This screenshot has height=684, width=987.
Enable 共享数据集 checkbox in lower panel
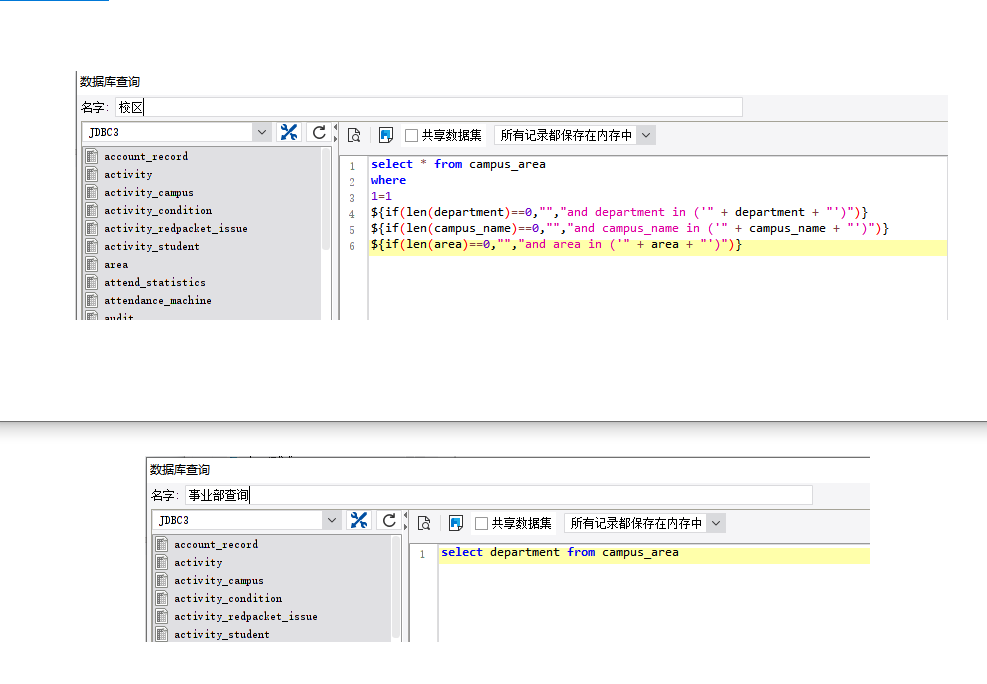[x=482, y=523]
